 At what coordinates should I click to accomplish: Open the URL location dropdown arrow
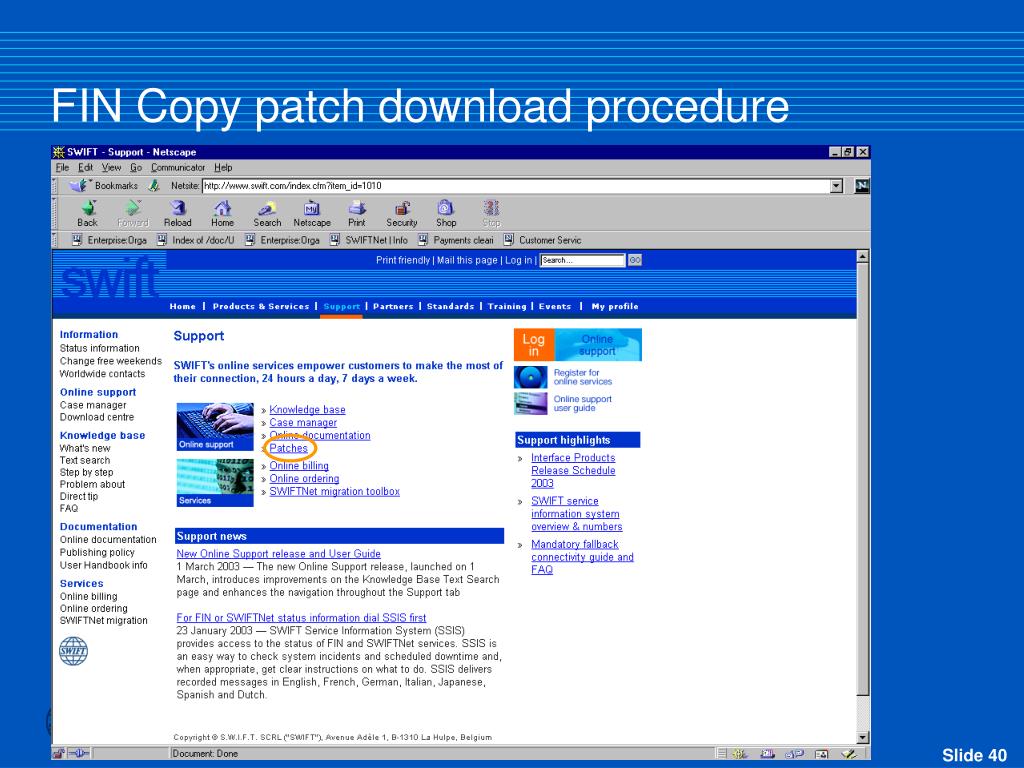pos(837,186)
